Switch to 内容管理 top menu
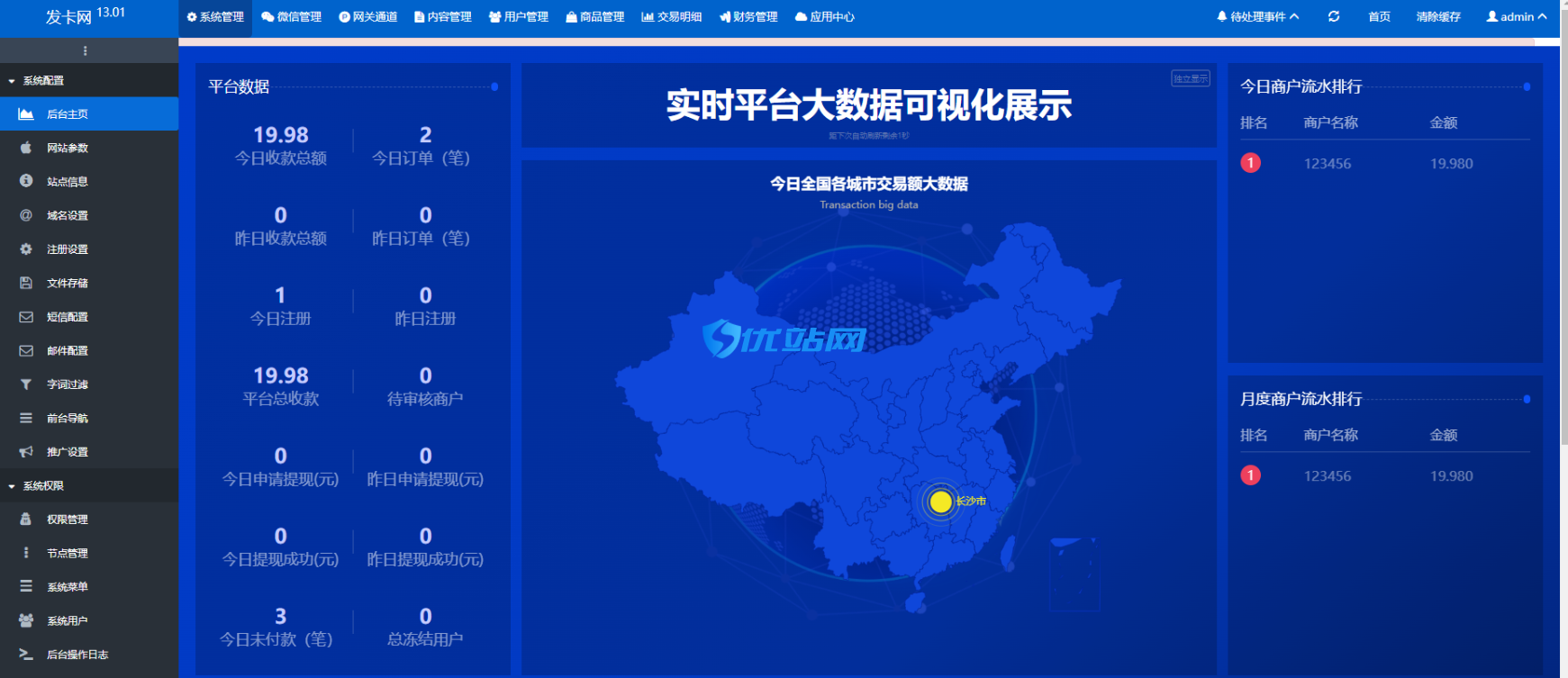 (443, 16)
